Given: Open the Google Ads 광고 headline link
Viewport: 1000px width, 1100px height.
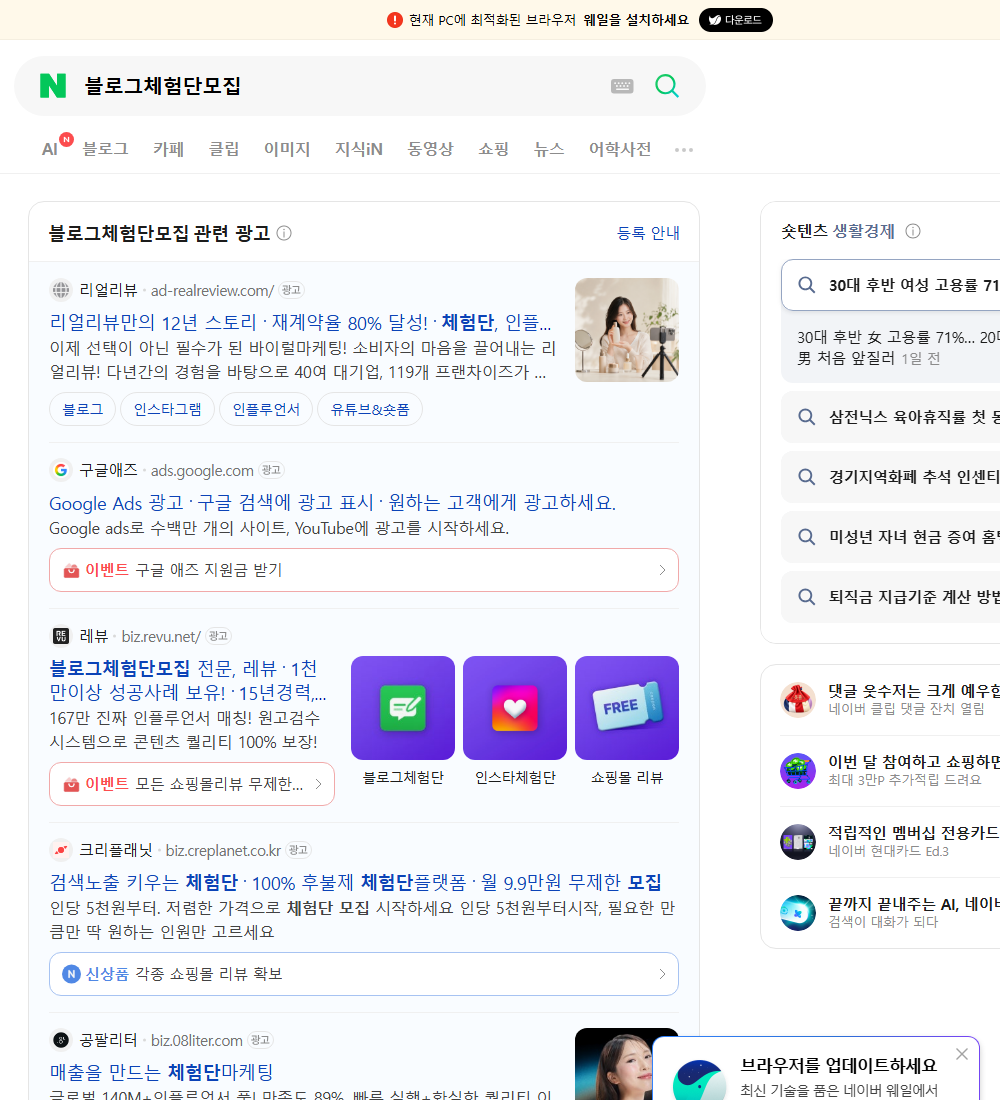Looking at the screenshot, I should click(333, 502).
